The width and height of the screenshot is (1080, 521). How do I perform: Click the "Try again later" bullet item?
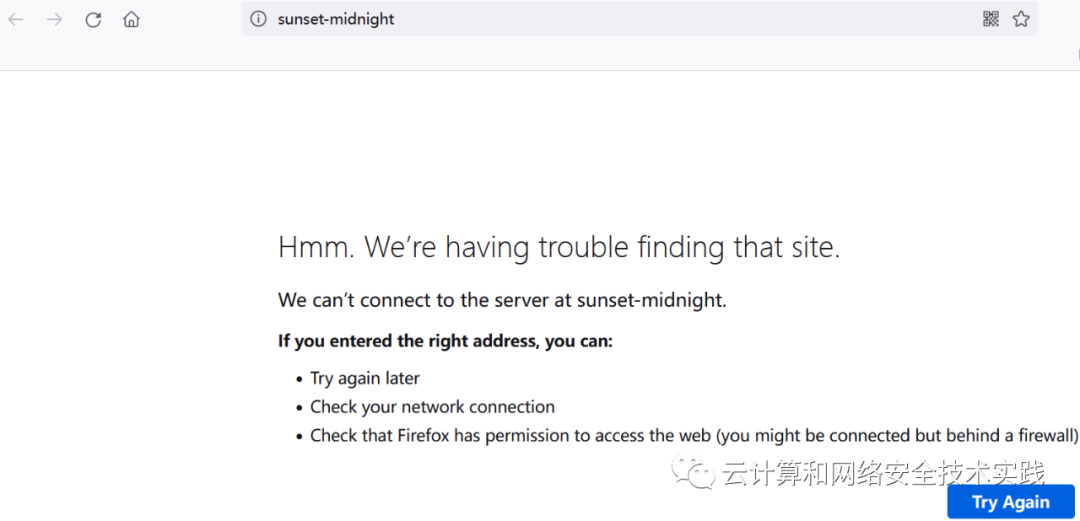pyautogui.click(x=365, y=378)
